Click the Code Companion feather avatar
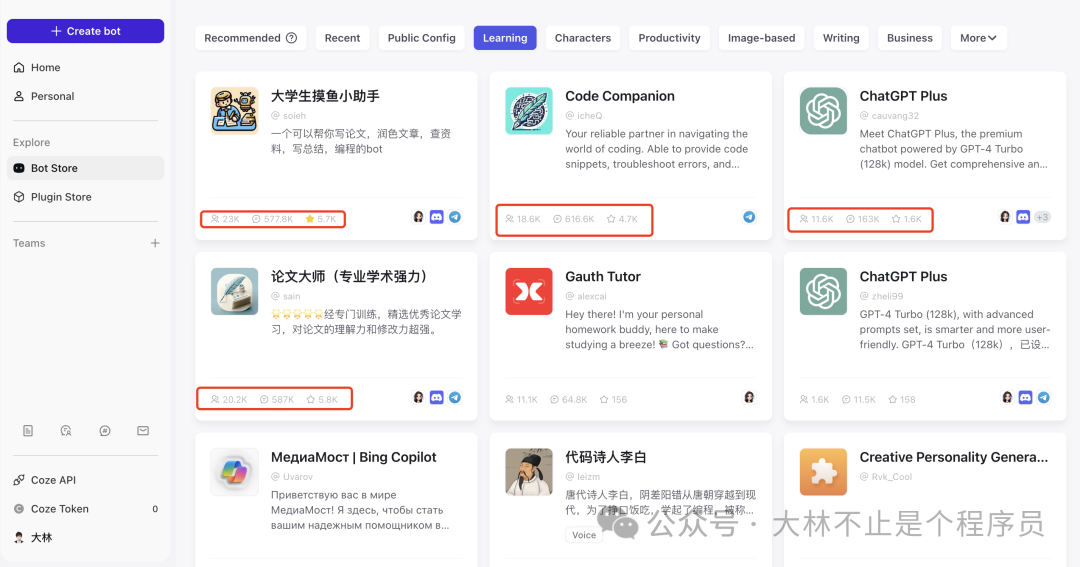Image resolution: width=1080 pixels, height=567 pixels. [x=529, y=110]
